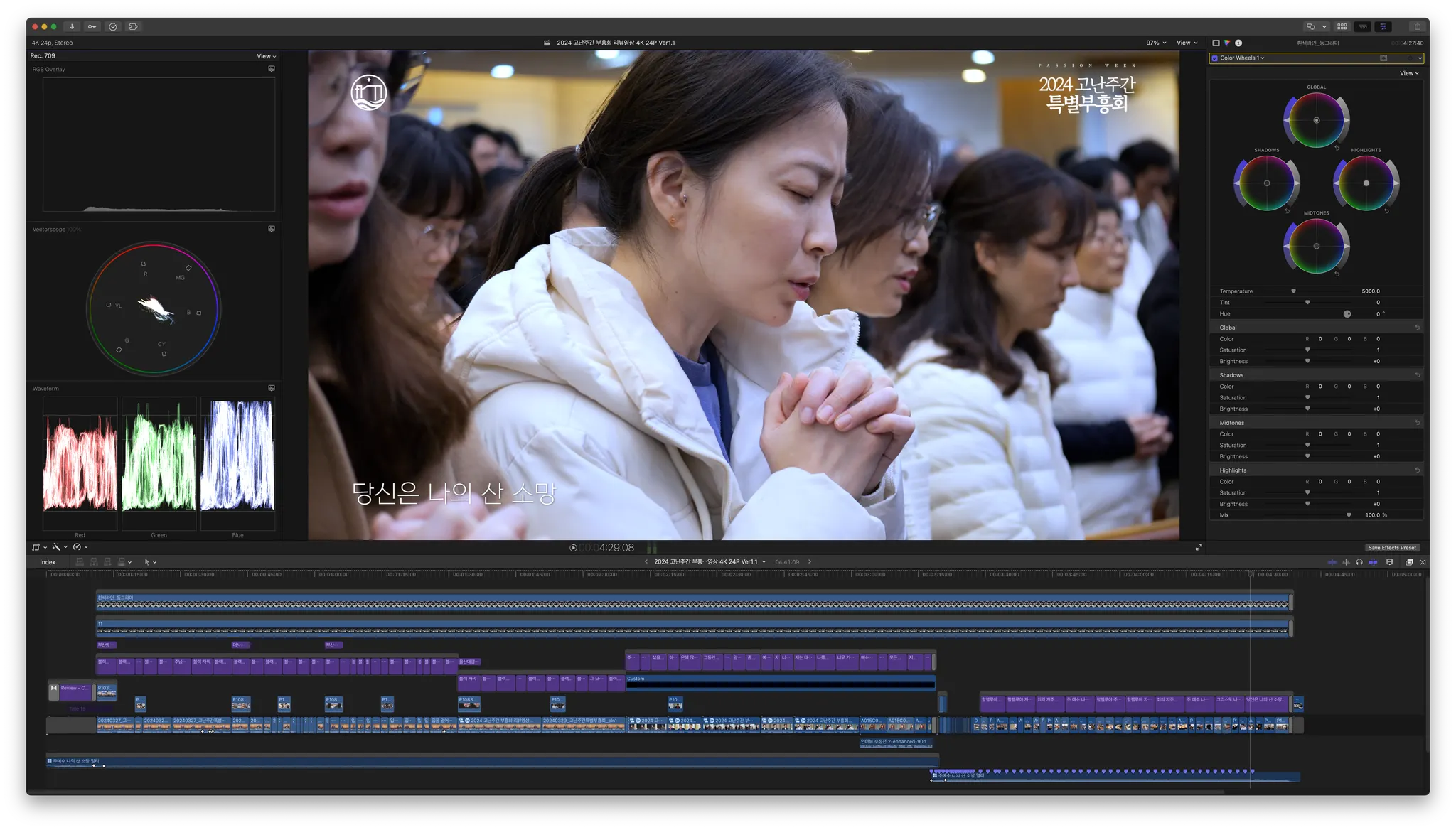The image size is (1456, 830).
Task: Click the Temperature slider handle
Action: point(1293,291)
